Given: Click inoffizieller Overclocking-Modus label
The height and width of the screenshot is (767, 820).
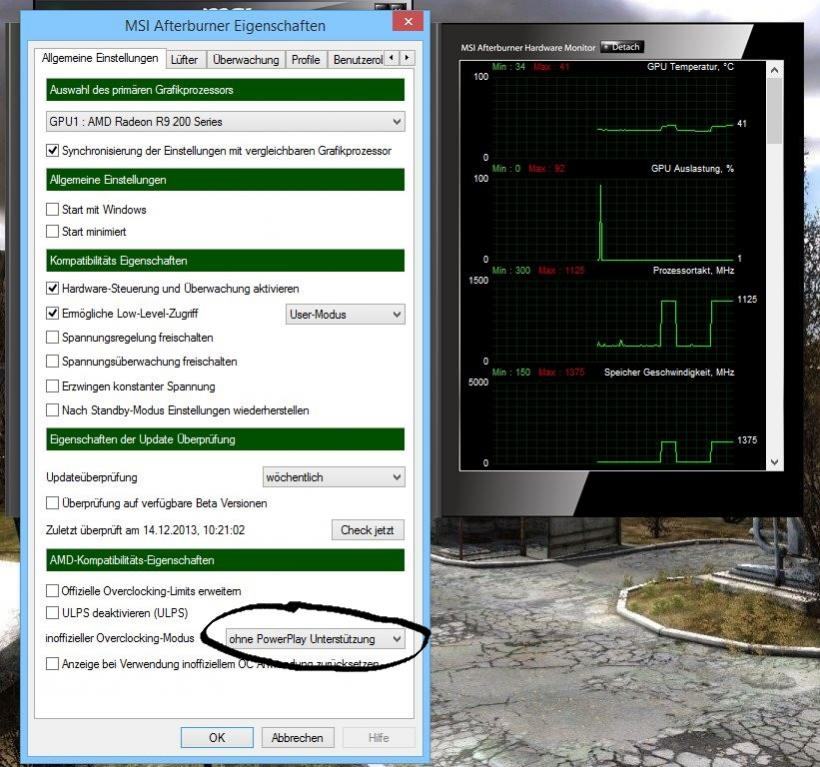Looking at the screenshot, I should pos(120,638).
